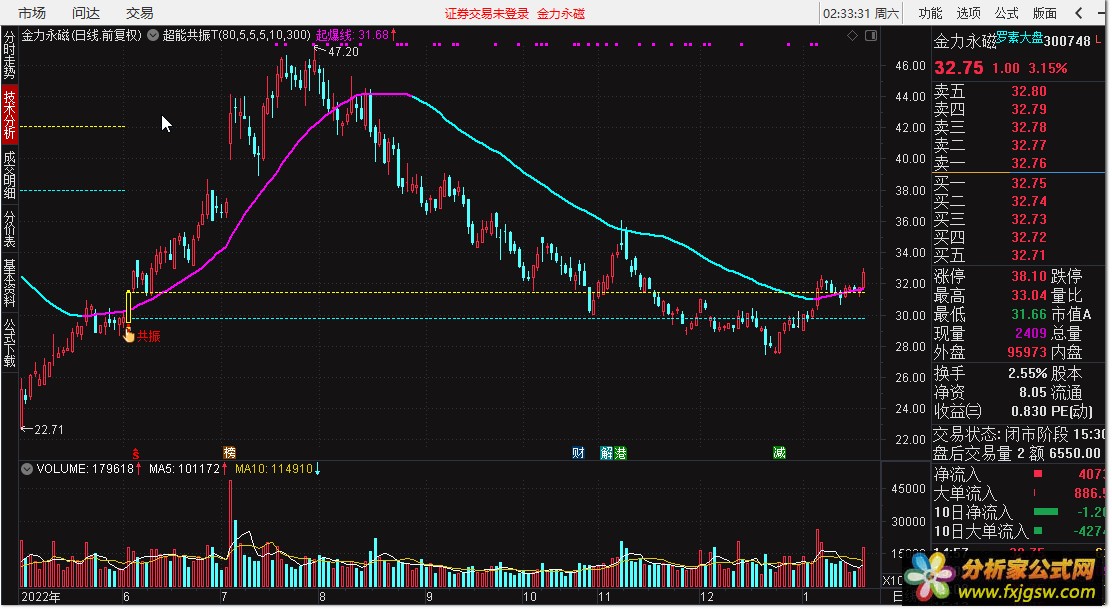The height and width of the screenshot is (609, 1112).
Task: Open the 选项 menu
Action: pos(968,13)
